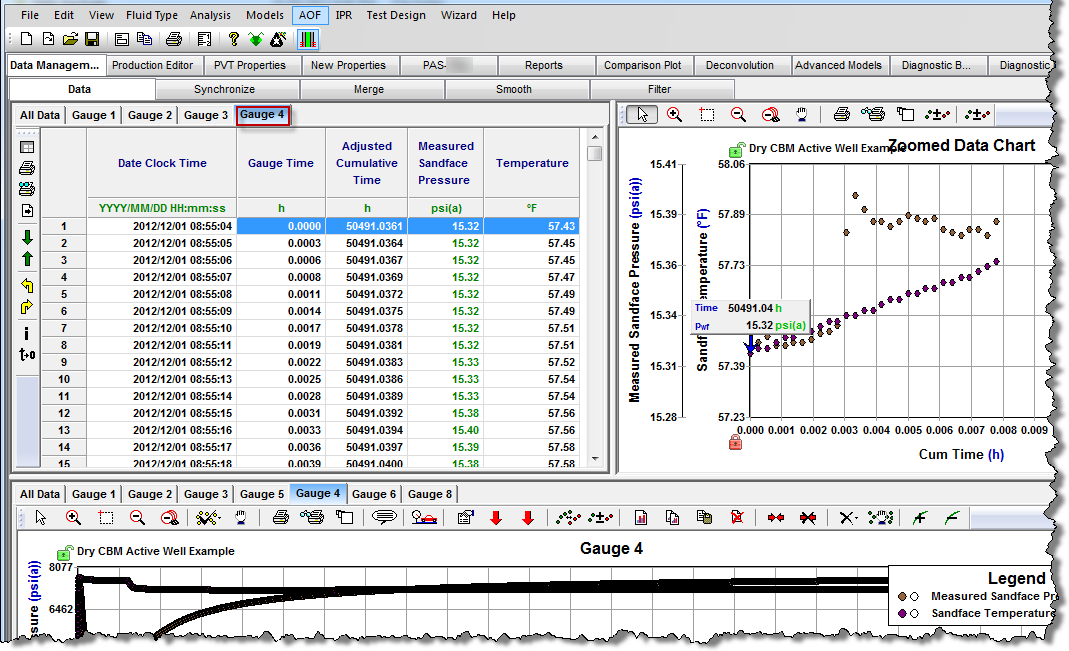Image resolution: width=1069 pixels, height=651 pixels.
Task: Toggle the green lock above Zoomed Data Chart
Action: pyautogui.click(x=737, y=151)
